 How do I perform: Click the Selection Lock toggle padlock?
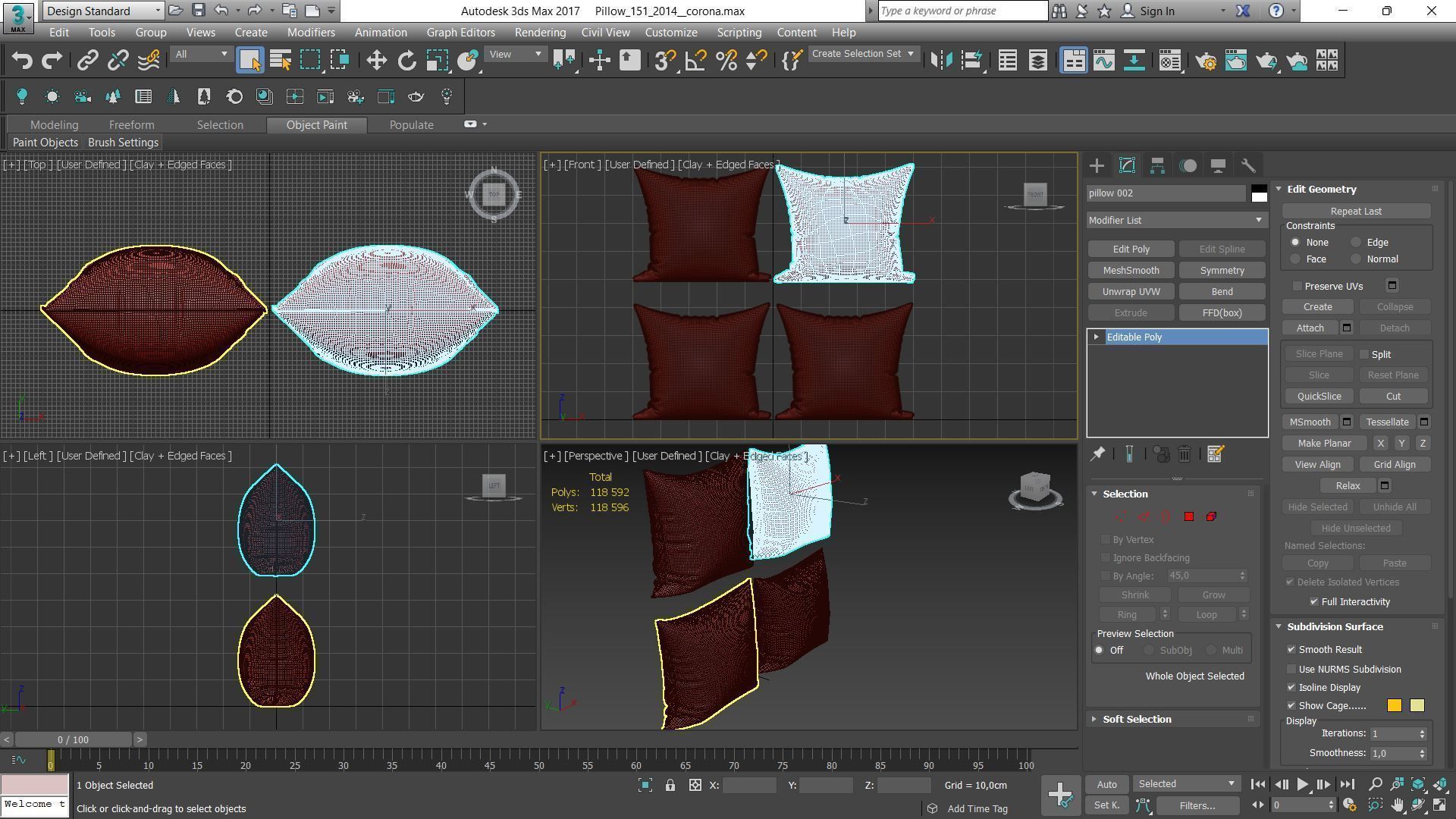click(670, 786)
